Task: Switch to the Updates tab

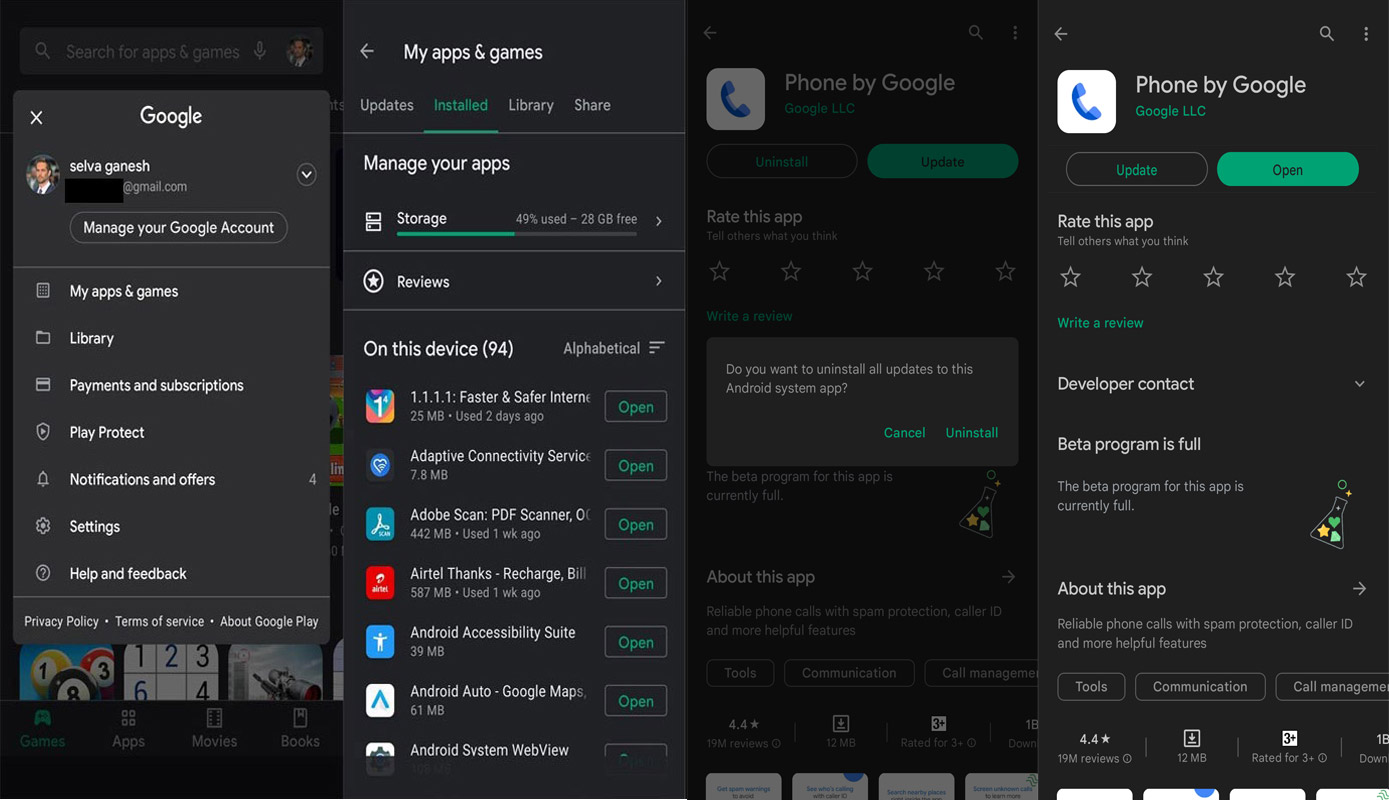Action: coord(387,105)
